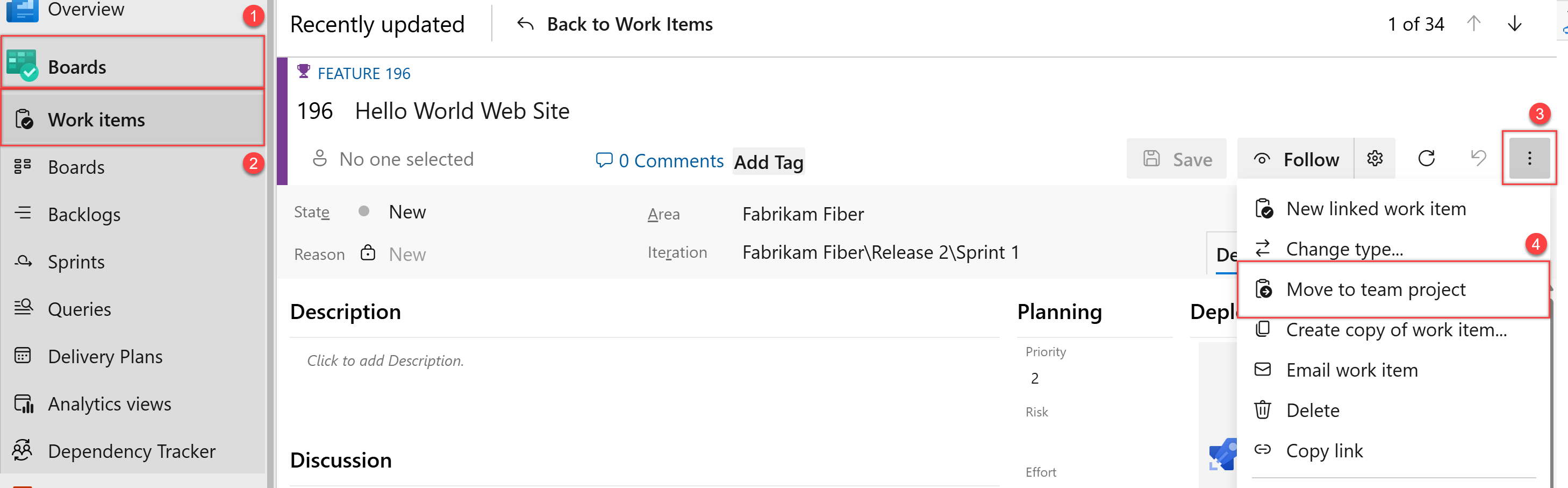Screen dimensions: 1568x488
Task: Open the Iteration path field
Action: pos(879,252)
